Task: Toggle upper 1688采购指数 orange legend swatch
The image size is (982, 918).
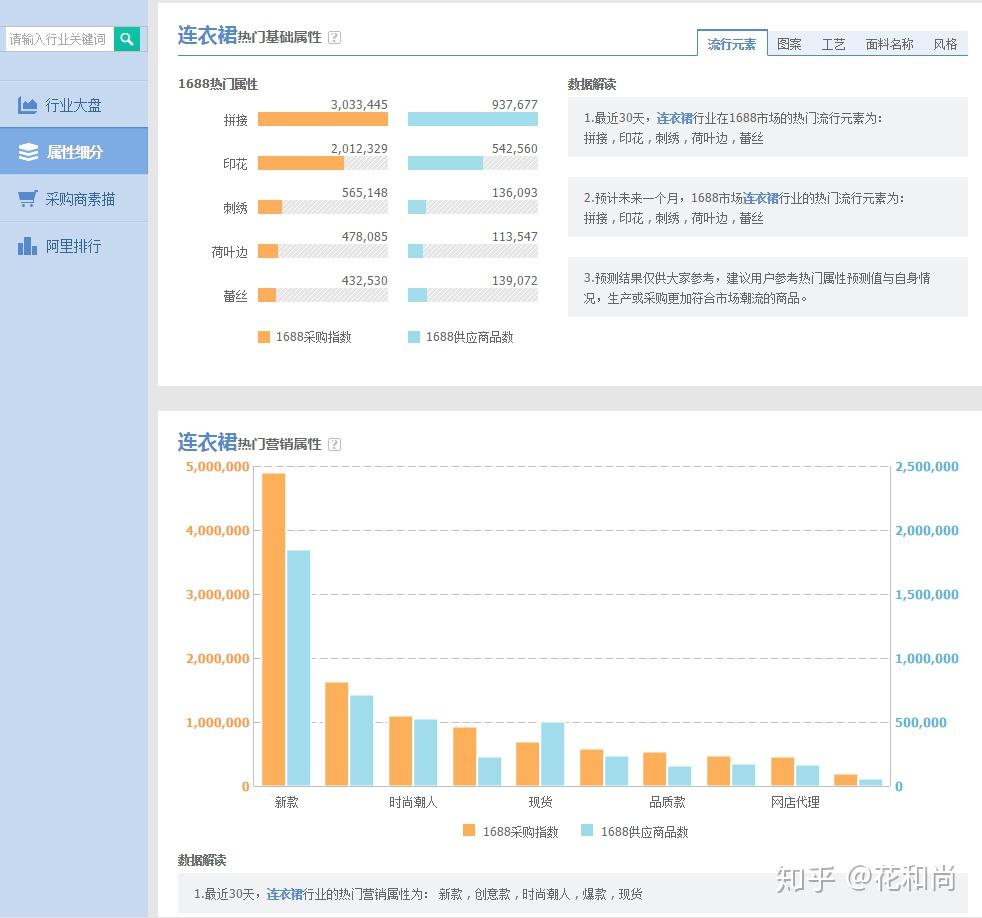Action: point(264,337)
